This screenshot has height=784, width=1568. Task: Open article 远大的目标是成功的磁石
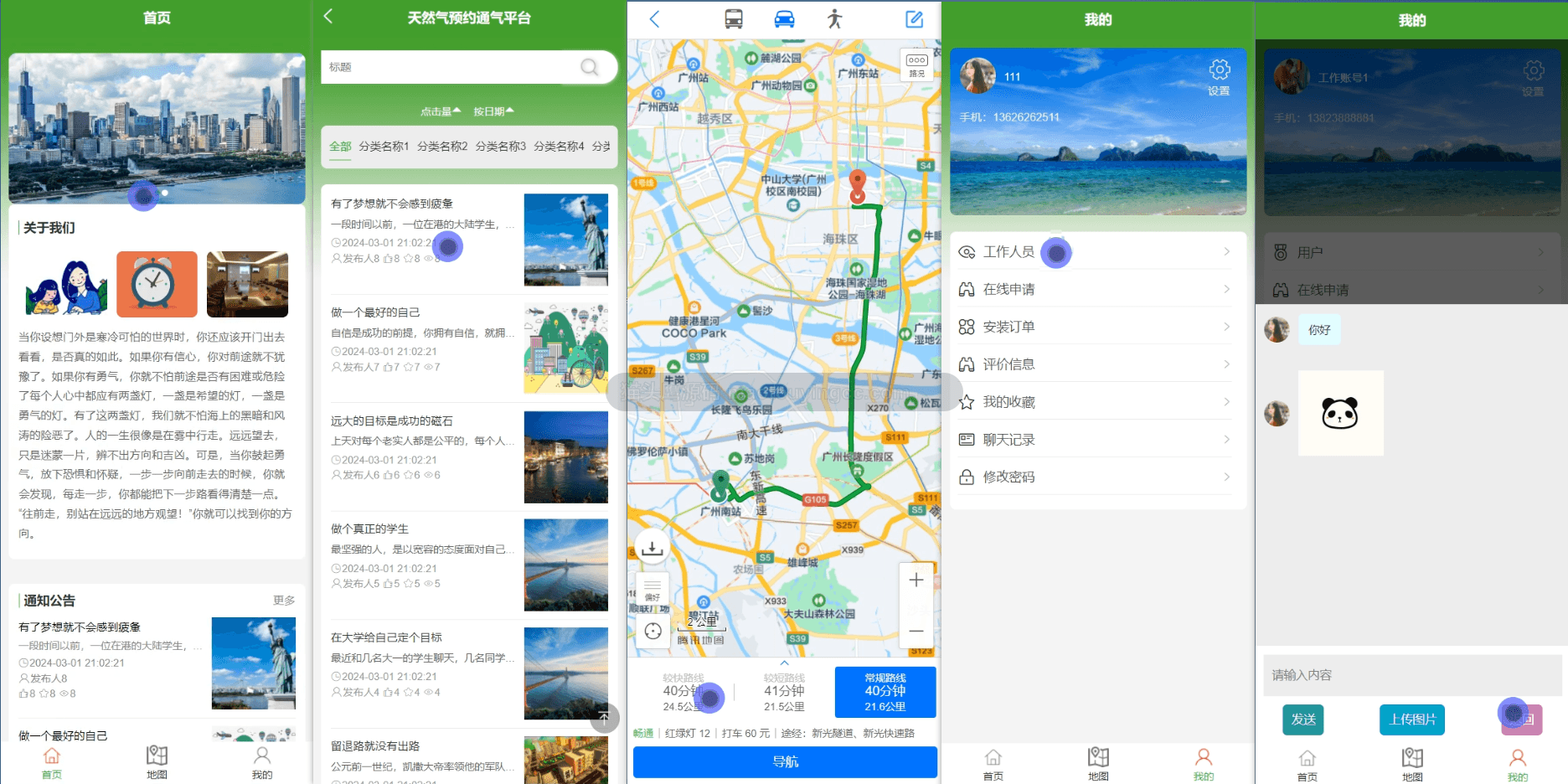[469, 456]
